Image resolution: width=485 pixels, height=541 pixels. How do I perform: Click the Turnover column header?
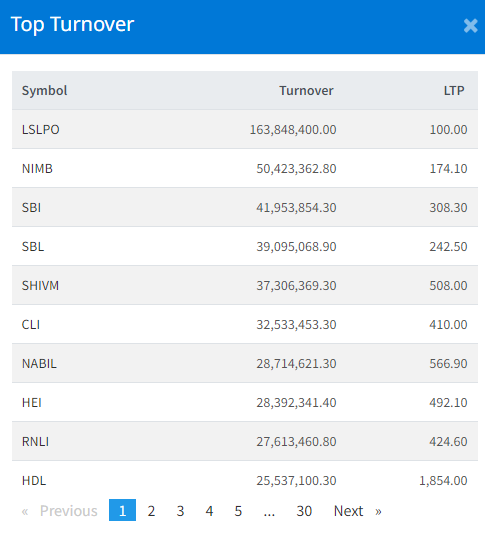306,91
